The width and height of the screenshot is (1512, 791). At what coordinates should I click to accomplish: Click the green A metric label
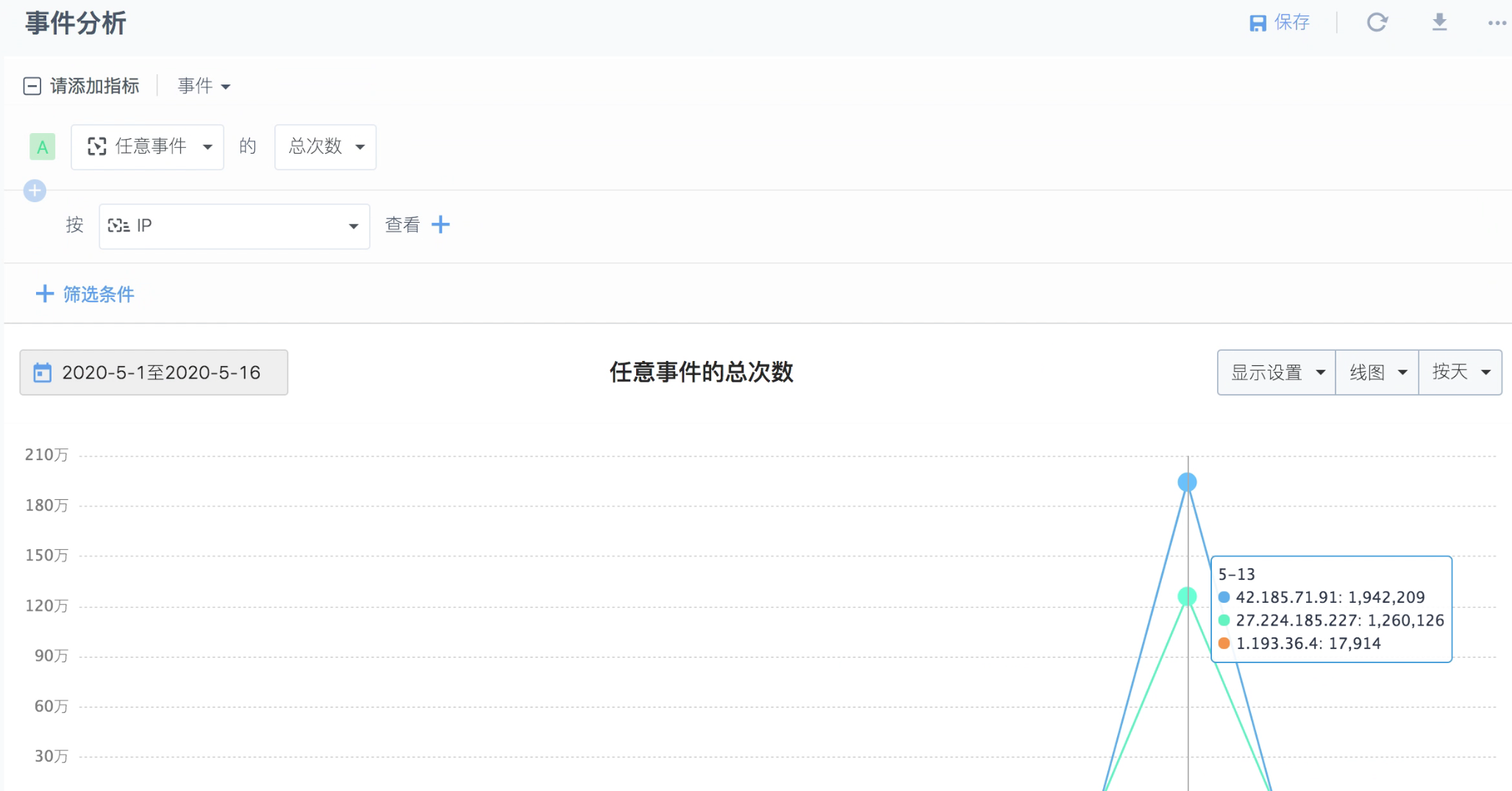[43, 147]
